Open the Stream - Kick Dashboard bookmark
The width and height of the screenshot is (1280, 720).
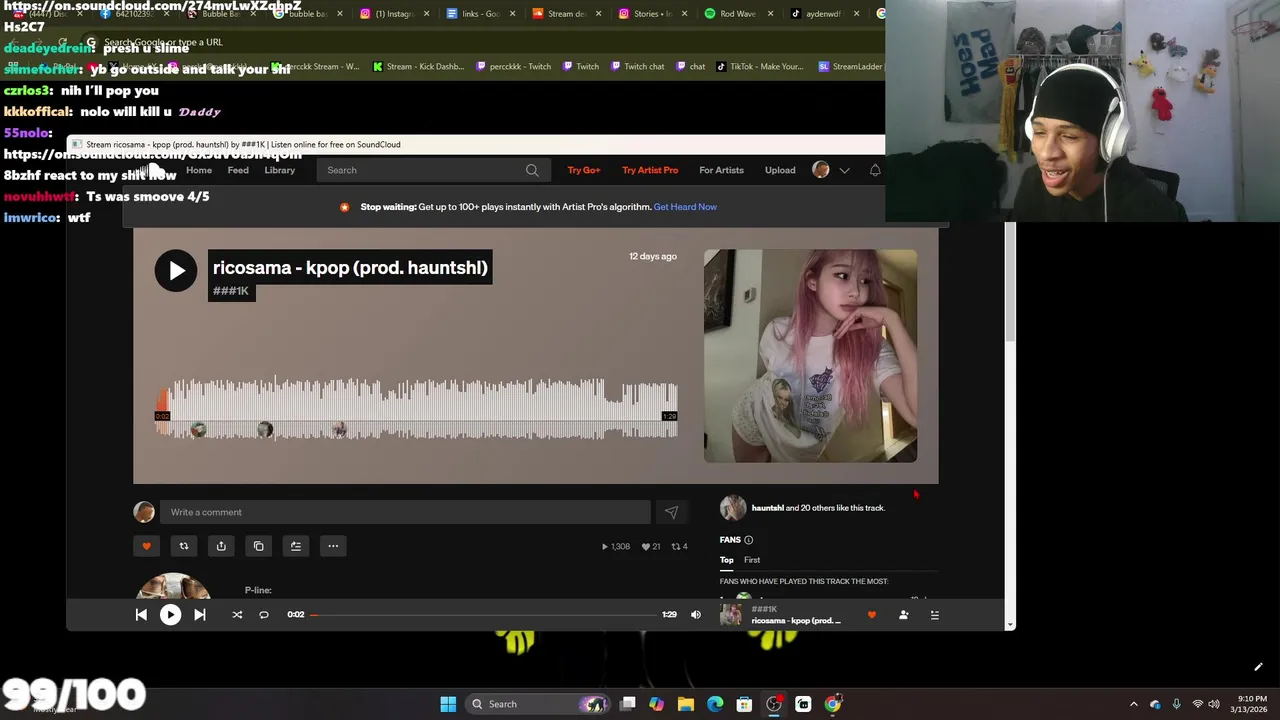coord(418,67)
